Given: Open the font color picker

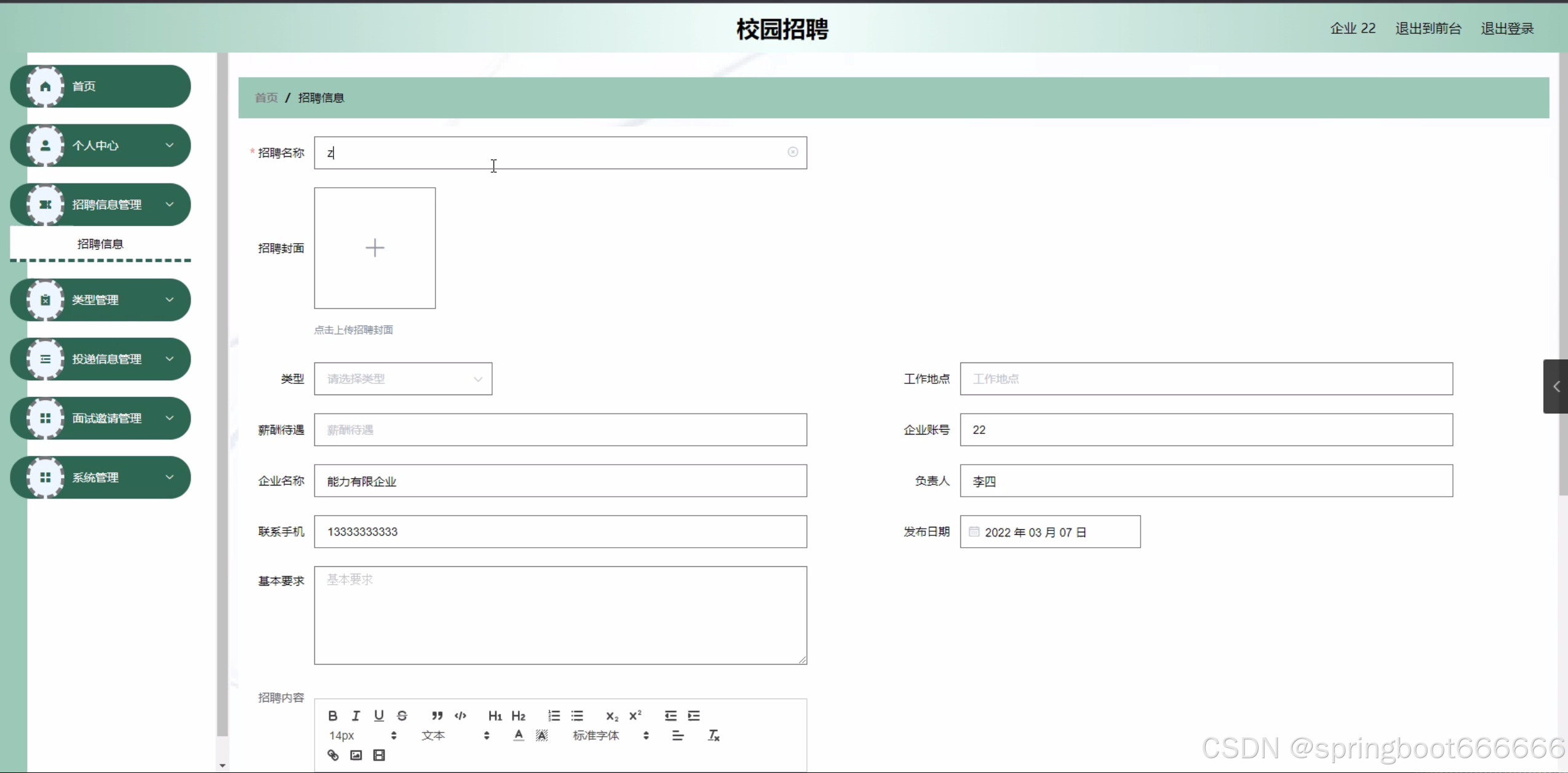Looking at the screenshot, I should click(x=519, y=735).
